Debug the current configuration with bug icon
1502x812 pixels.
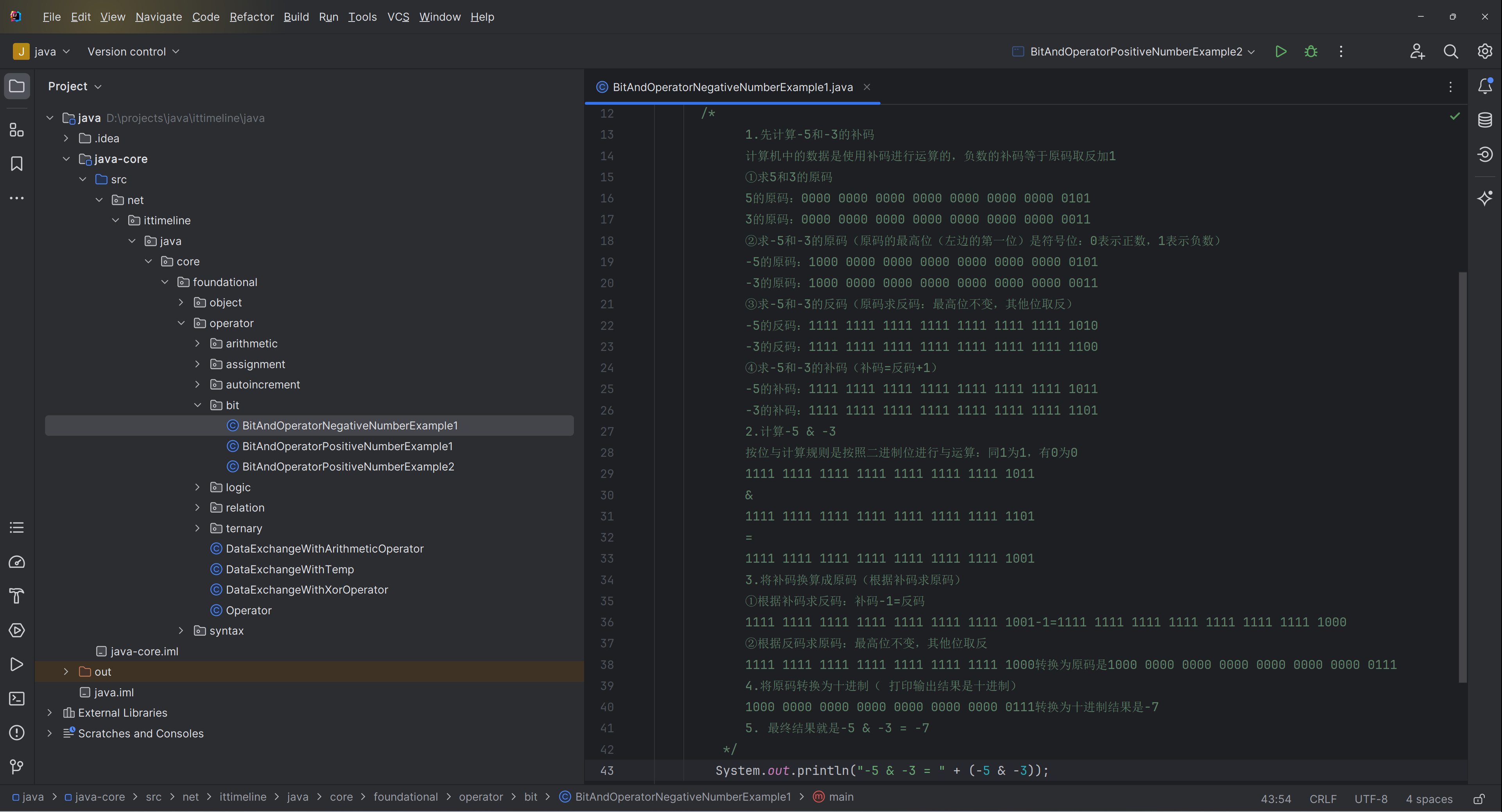pyautogui.click(x=1311, y=51)
